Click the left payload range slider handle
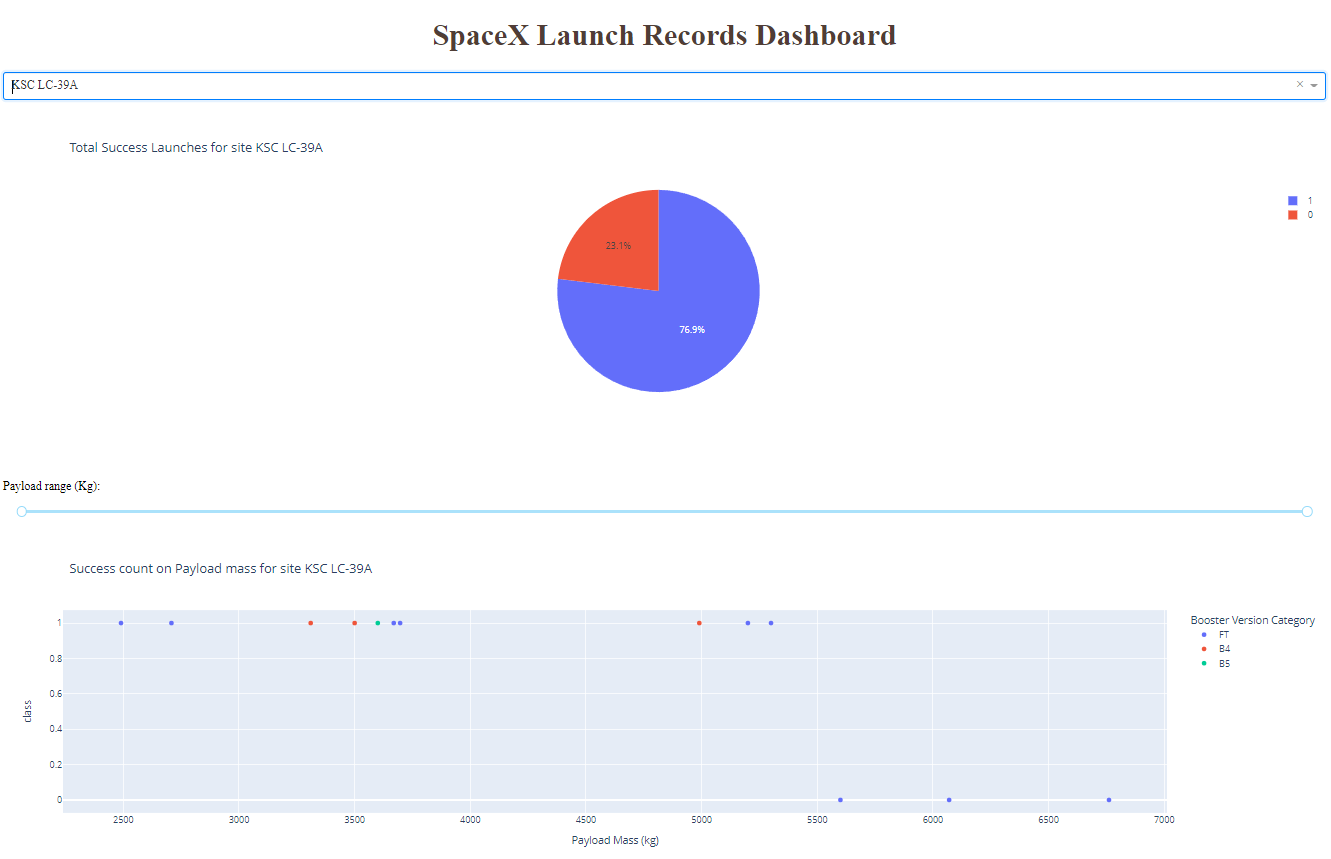This screenshot has width=1331, height=859. click(x=22, y=511)
